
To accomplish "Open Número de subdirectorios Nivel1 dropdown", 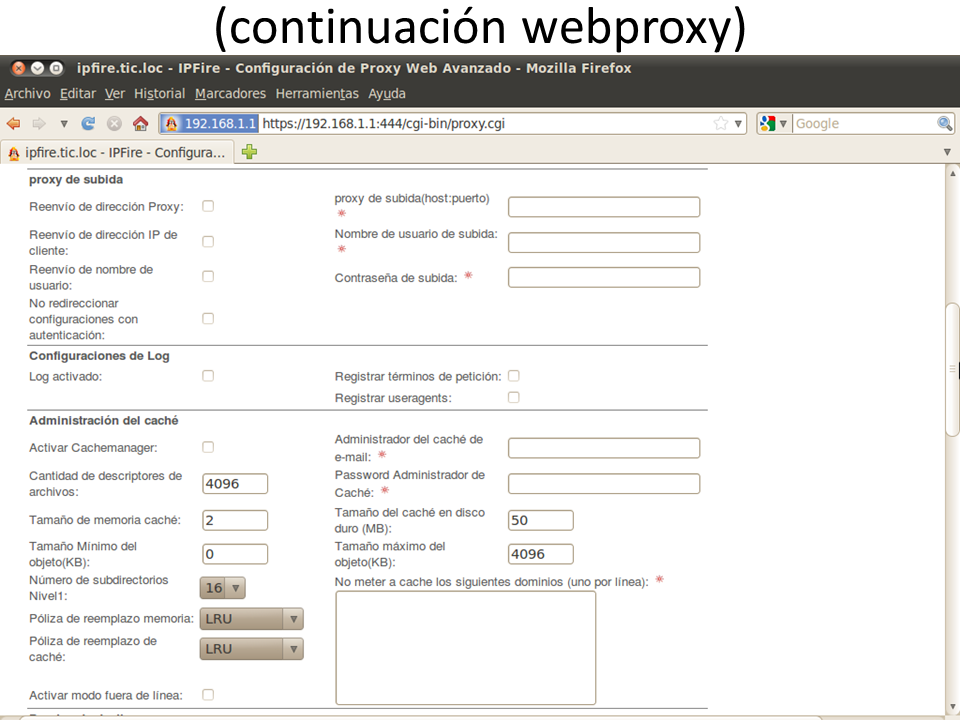I will coord(223,588).
